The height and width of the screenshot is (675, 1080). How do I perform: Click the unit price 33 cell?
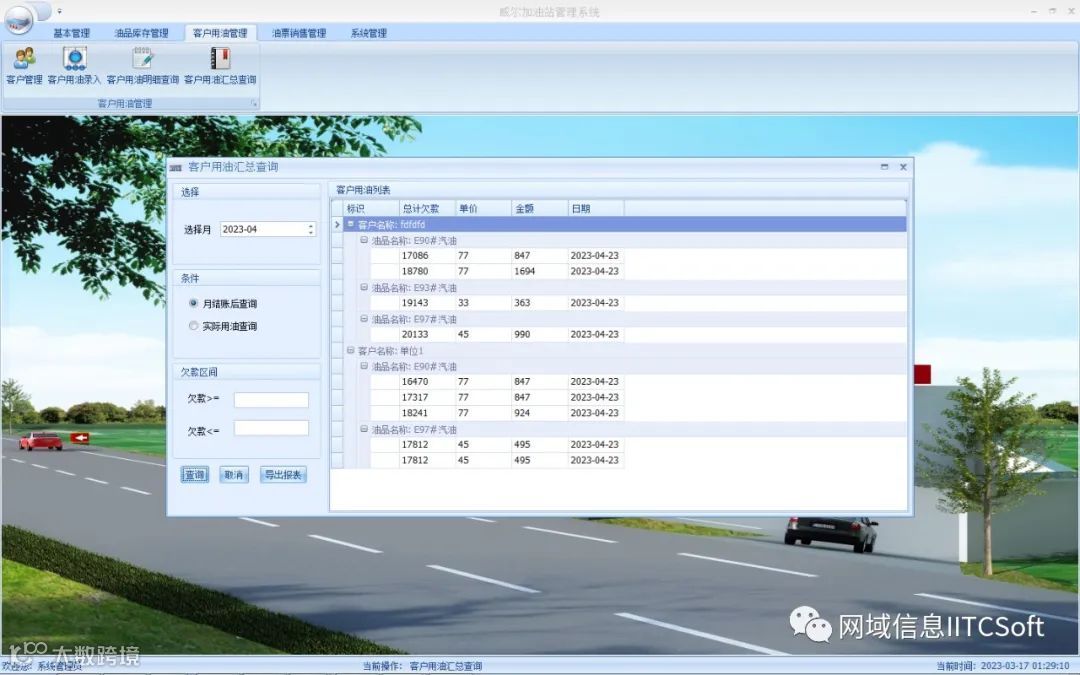point(484,303)
